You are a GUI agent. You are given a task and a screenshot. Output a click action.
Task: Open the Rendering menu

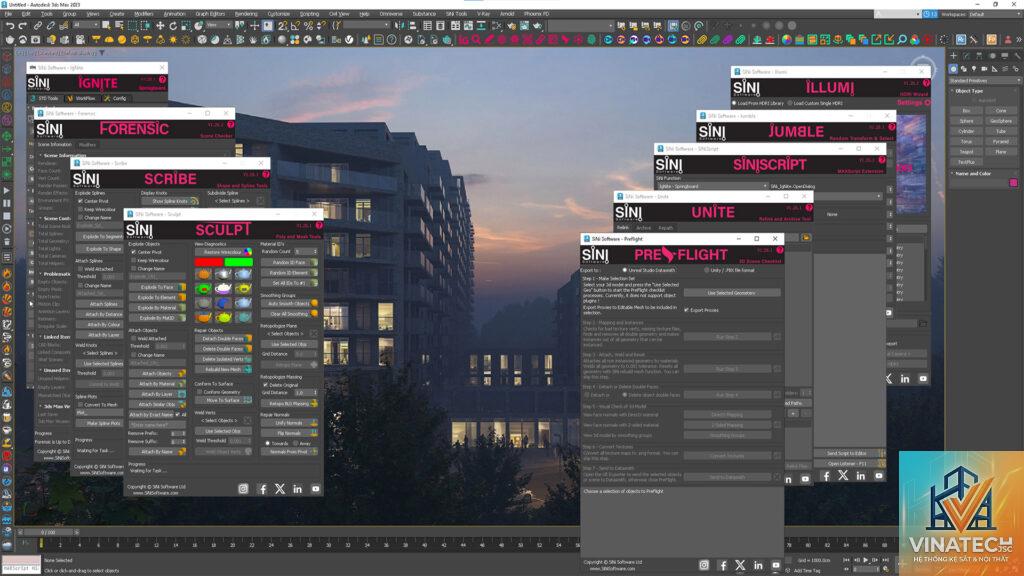click(246, 14)
